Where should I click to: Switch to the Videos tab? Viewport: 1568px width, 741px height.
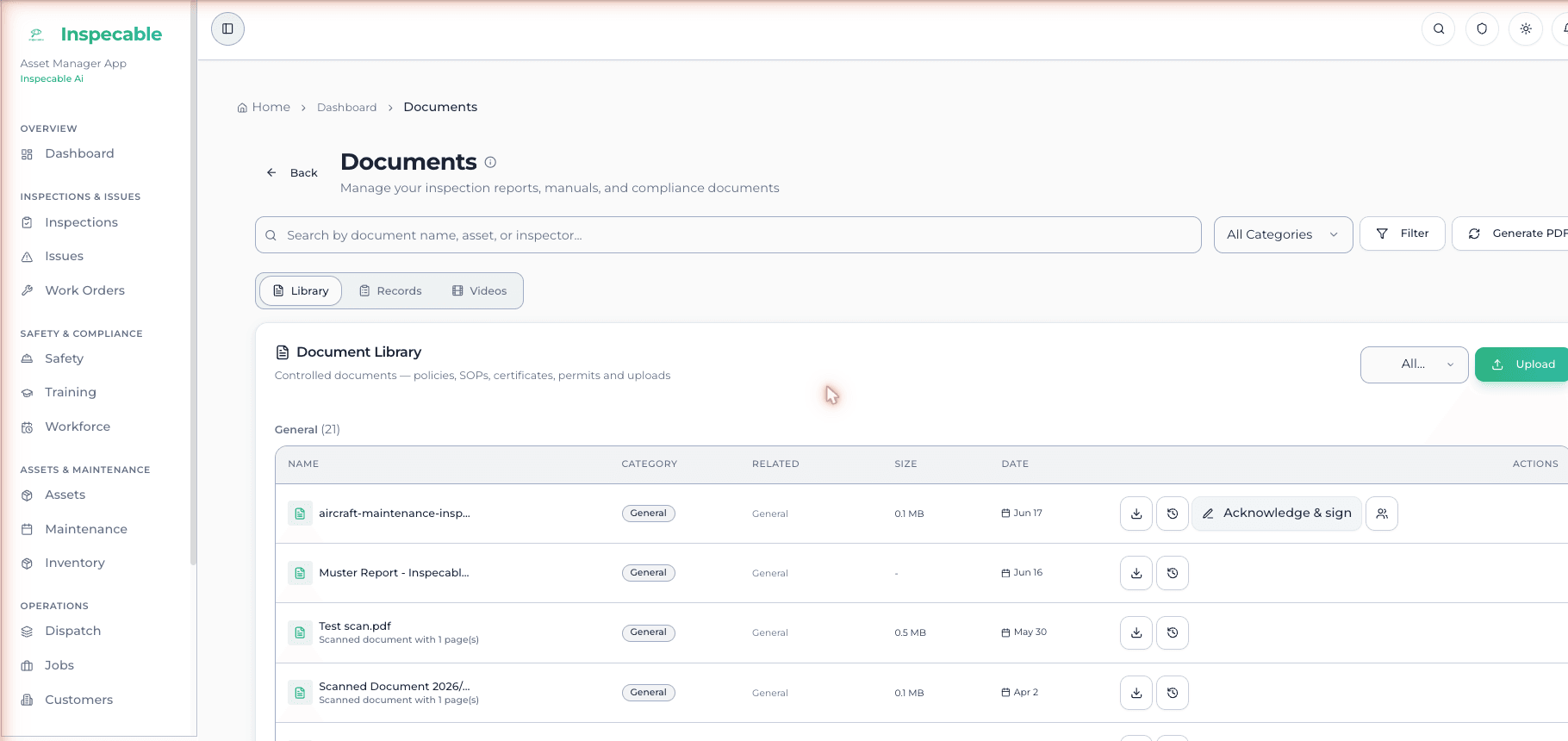[x=479, y=291]
